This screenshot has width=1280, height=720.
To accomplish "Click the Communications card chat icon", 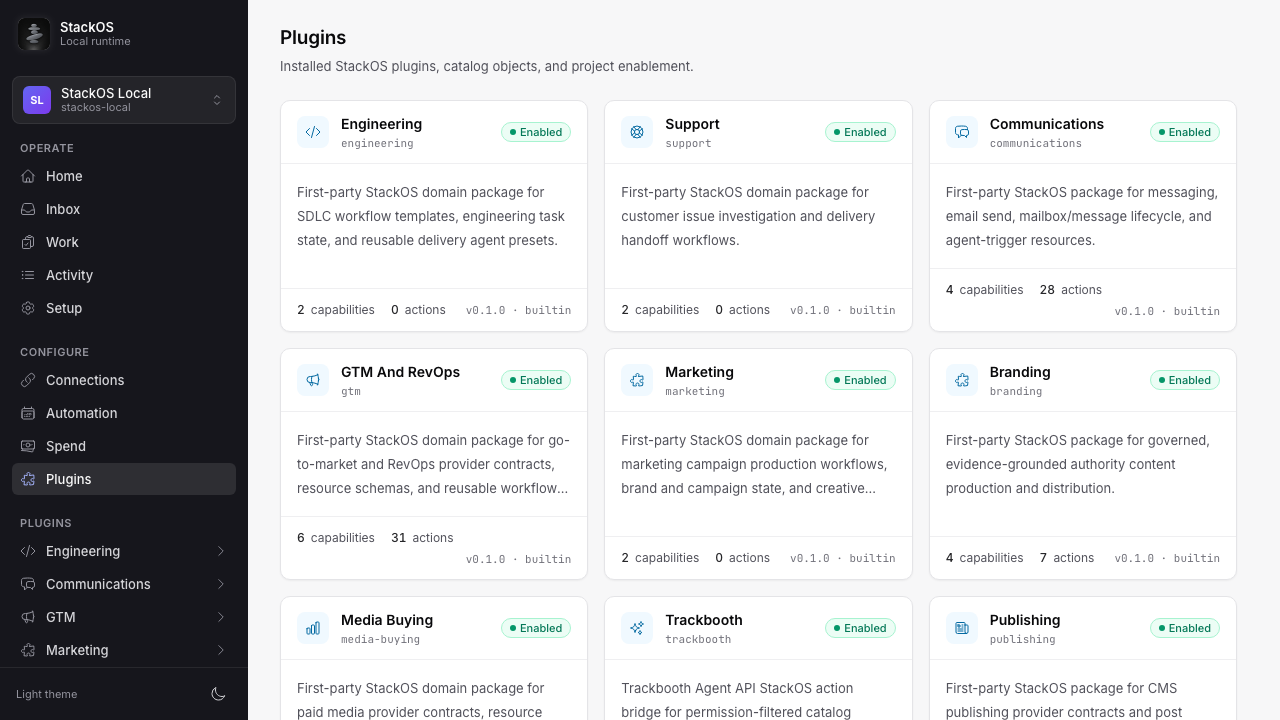I will click(x=962, y=132).
